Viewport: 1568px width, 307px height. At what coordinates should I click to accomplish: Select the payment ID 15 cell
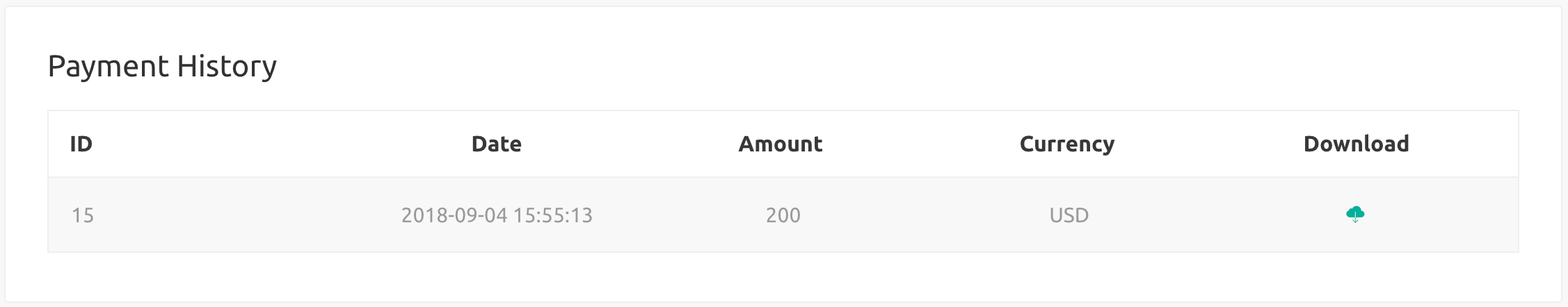(x=82, y=215)
